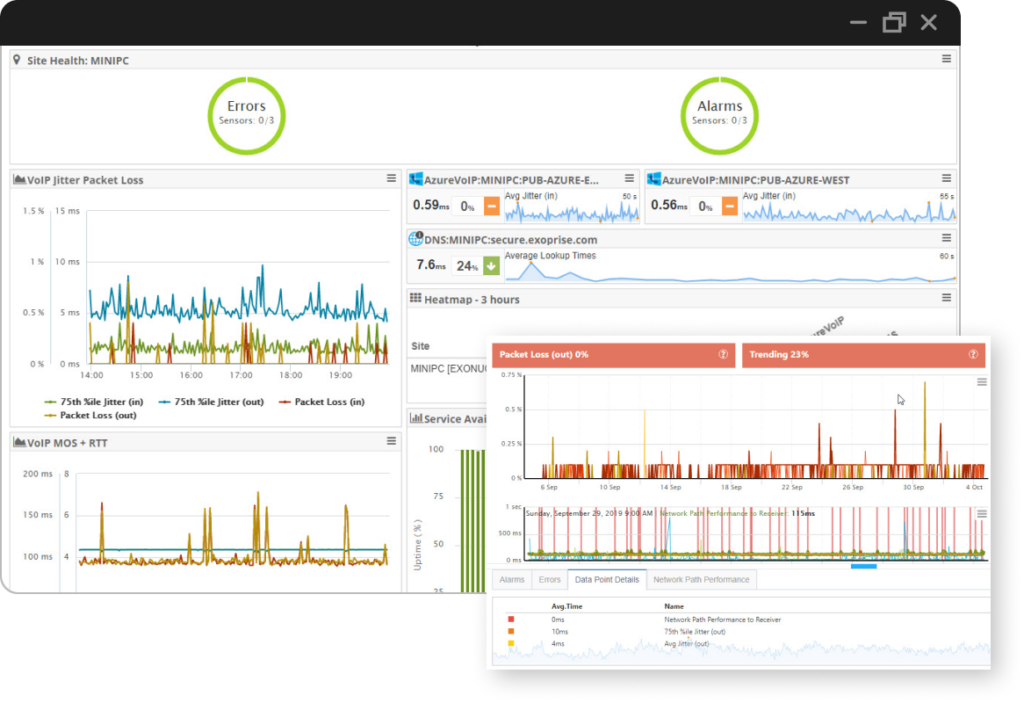Click the red swatch next to Network Path Performance entry
1024x703 pixels.
click(511, 619)
